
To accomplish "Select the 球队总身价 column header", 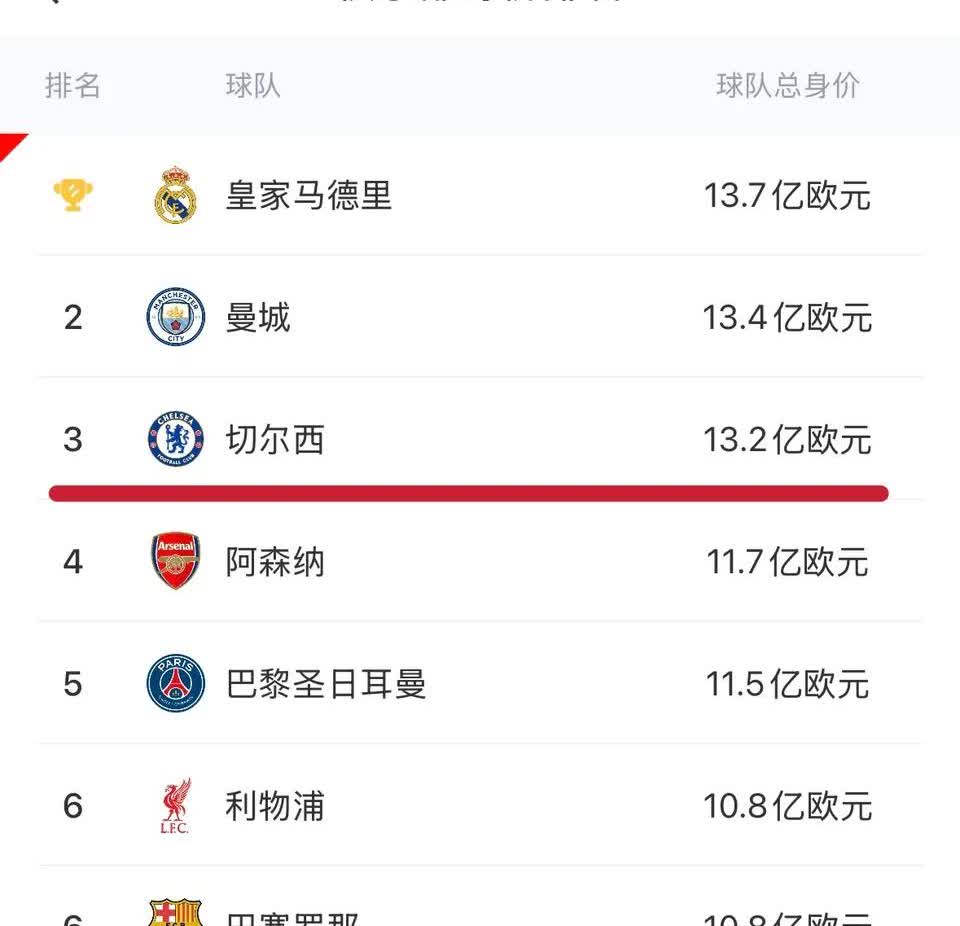I will coord(788,86).
